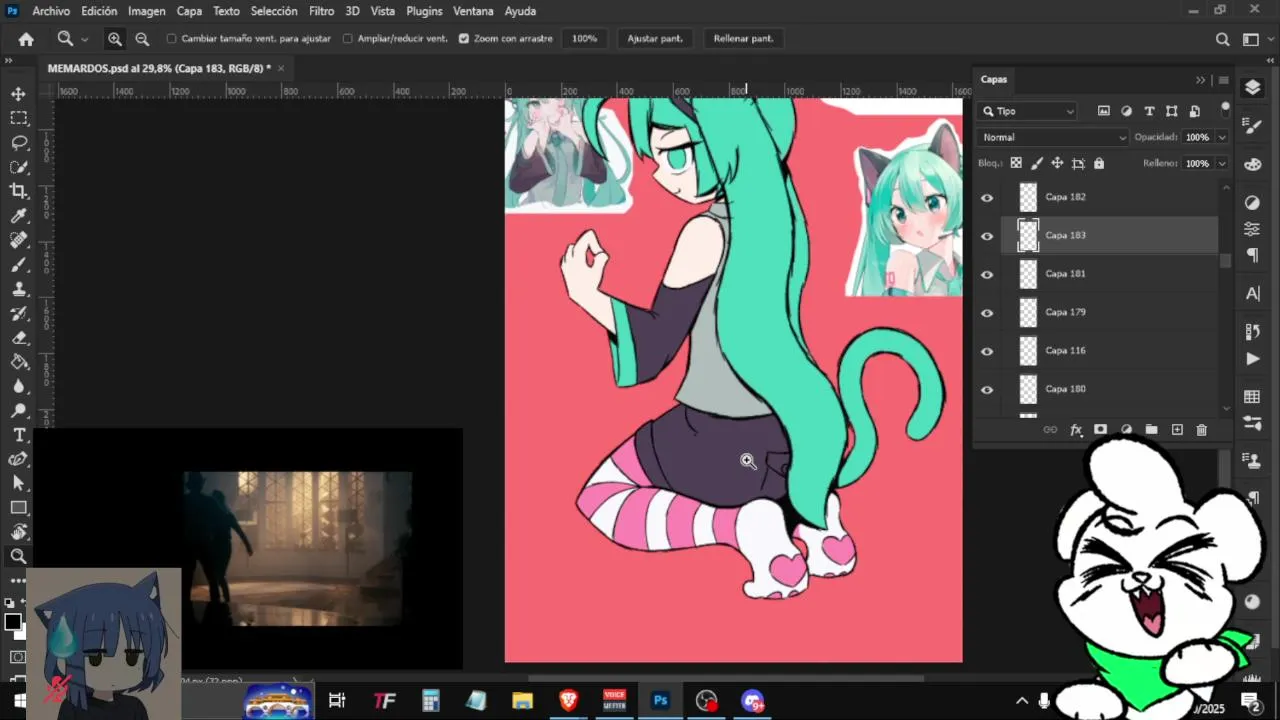Image resolution: width=1280 pixels, height=720 pixels.
Task: Select the Rectangle shape tool
Action: [x=19, y=508]
